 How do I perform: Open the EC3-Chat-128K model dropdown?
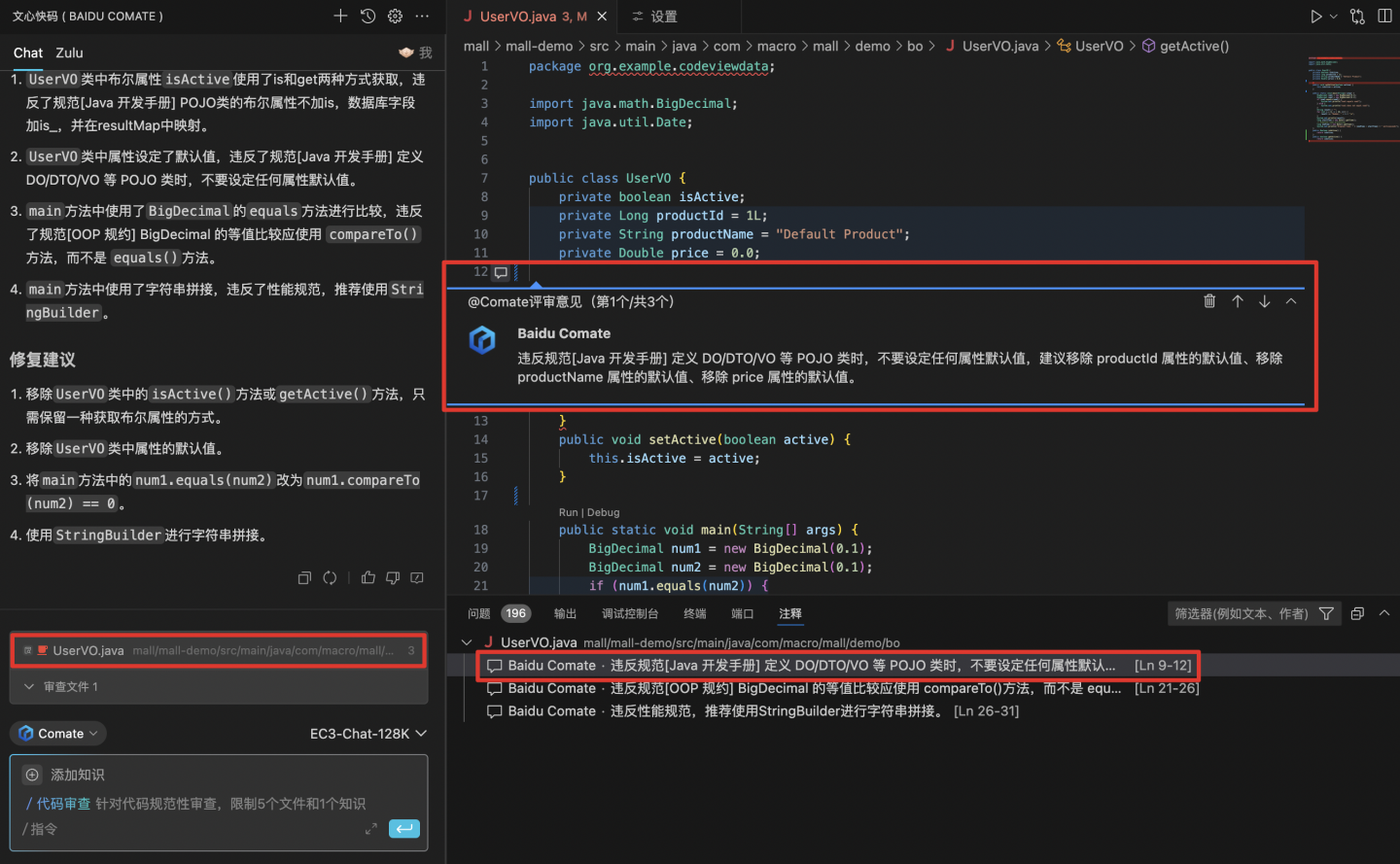[x=368, y=734]
